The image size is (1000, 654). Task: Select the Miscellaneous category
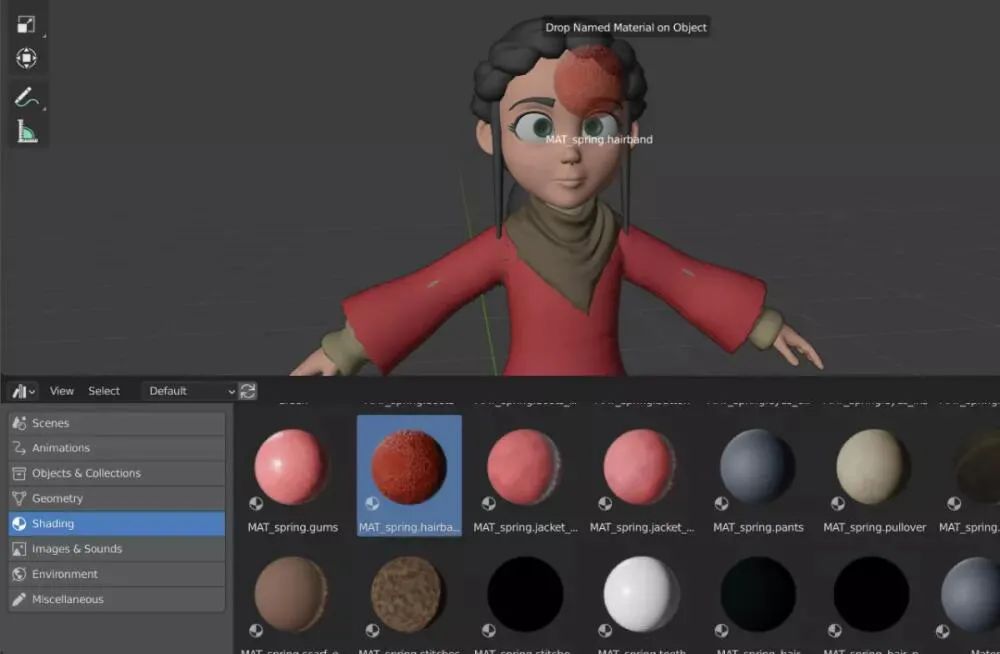pos(116,599)
